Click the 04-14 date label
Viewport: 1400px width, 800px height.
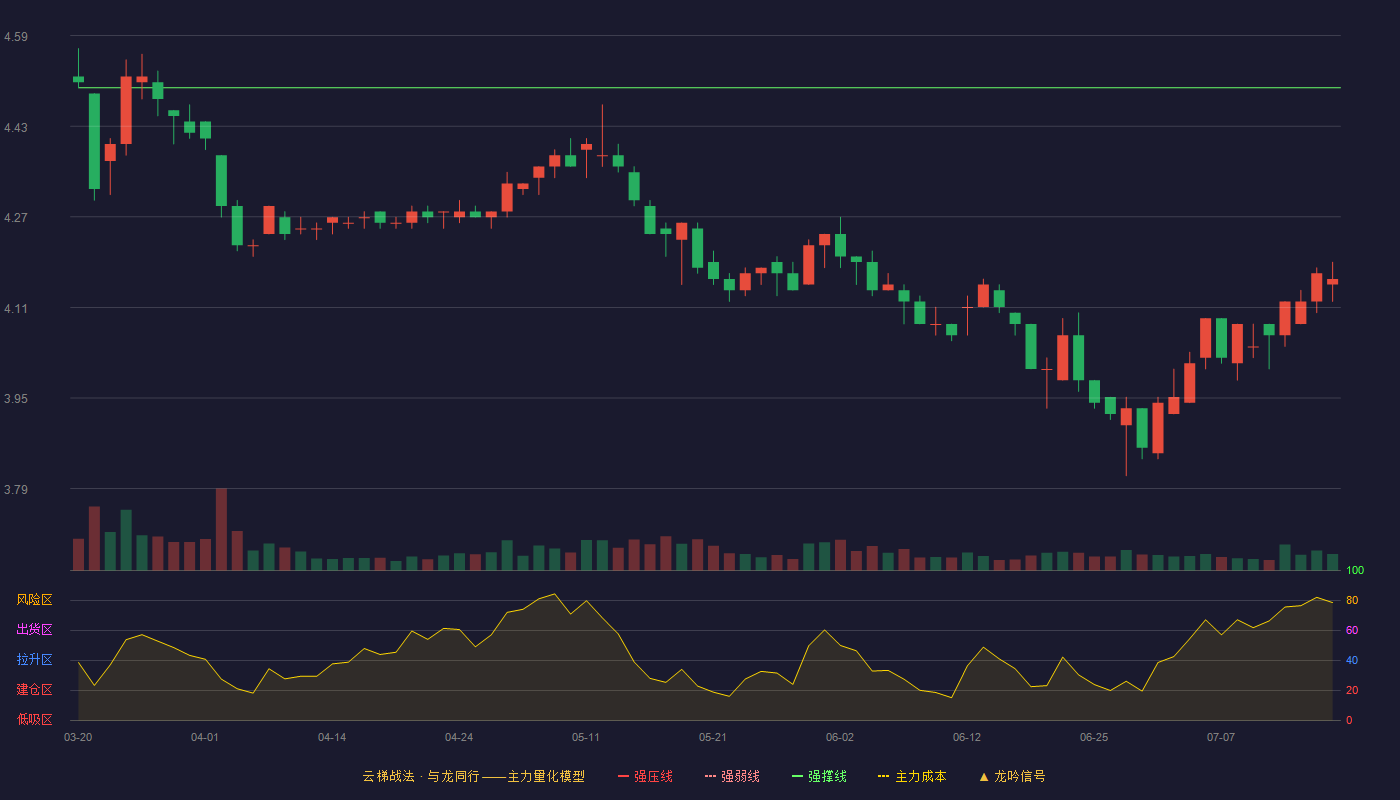click(x=332, y=737)
